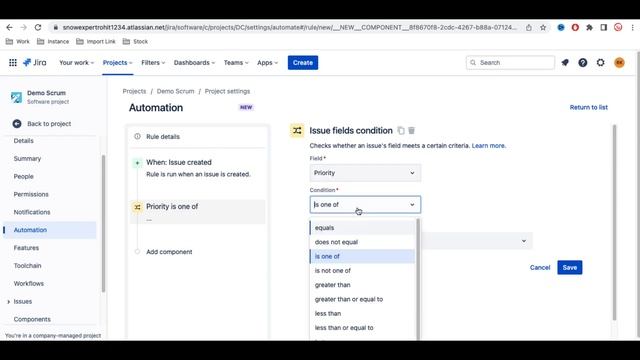Click the Demo Scrum breadcrumb

click(176, 91)
